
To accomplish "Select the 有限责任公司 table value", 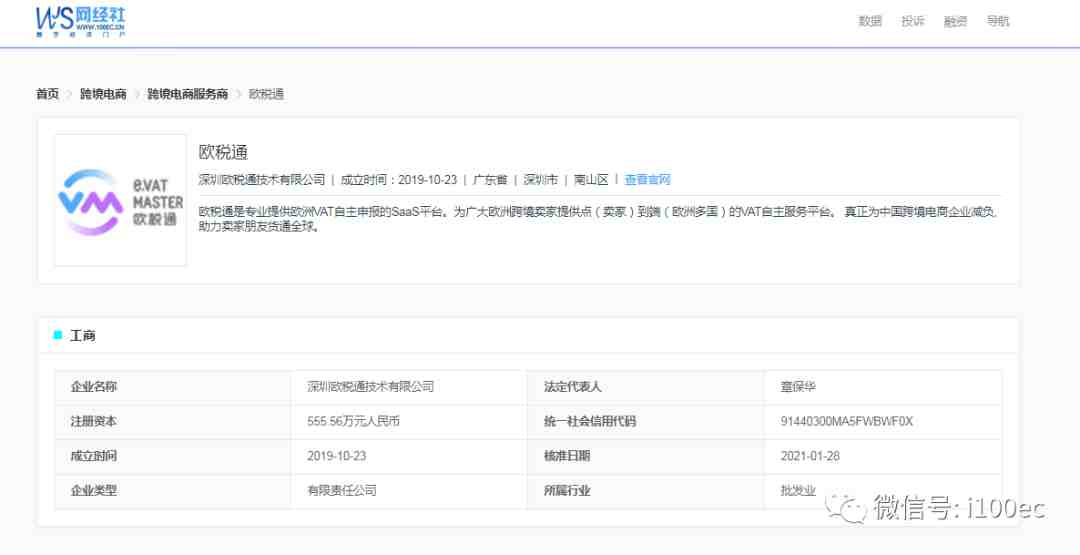I will click(342, 490).
